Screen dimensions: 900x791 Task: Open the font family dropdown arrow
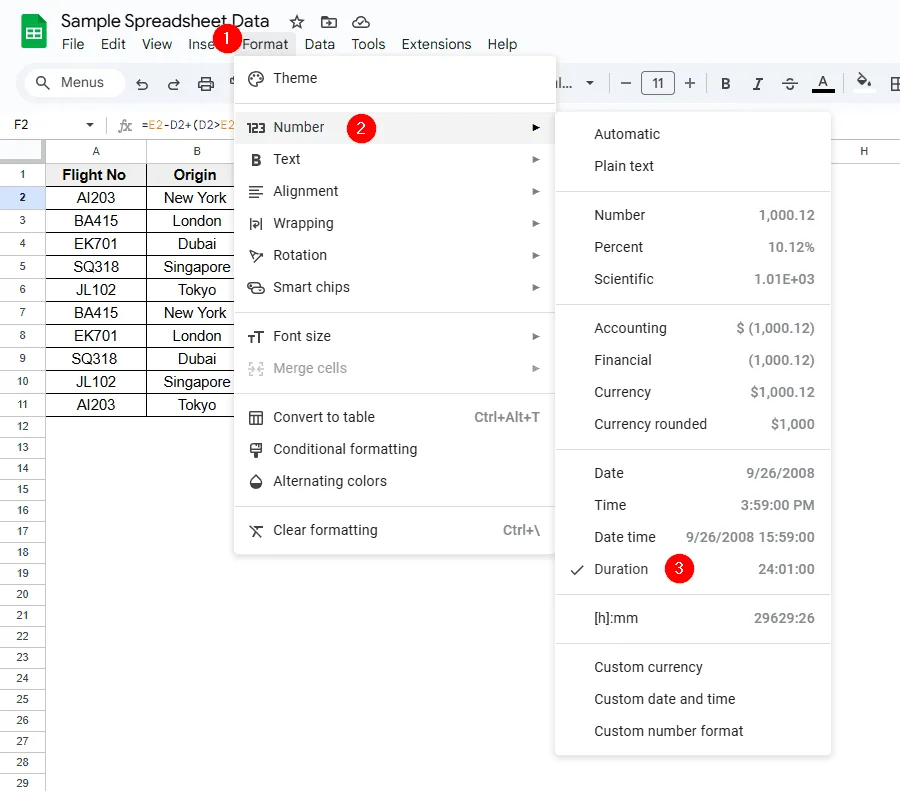(589, 83)
